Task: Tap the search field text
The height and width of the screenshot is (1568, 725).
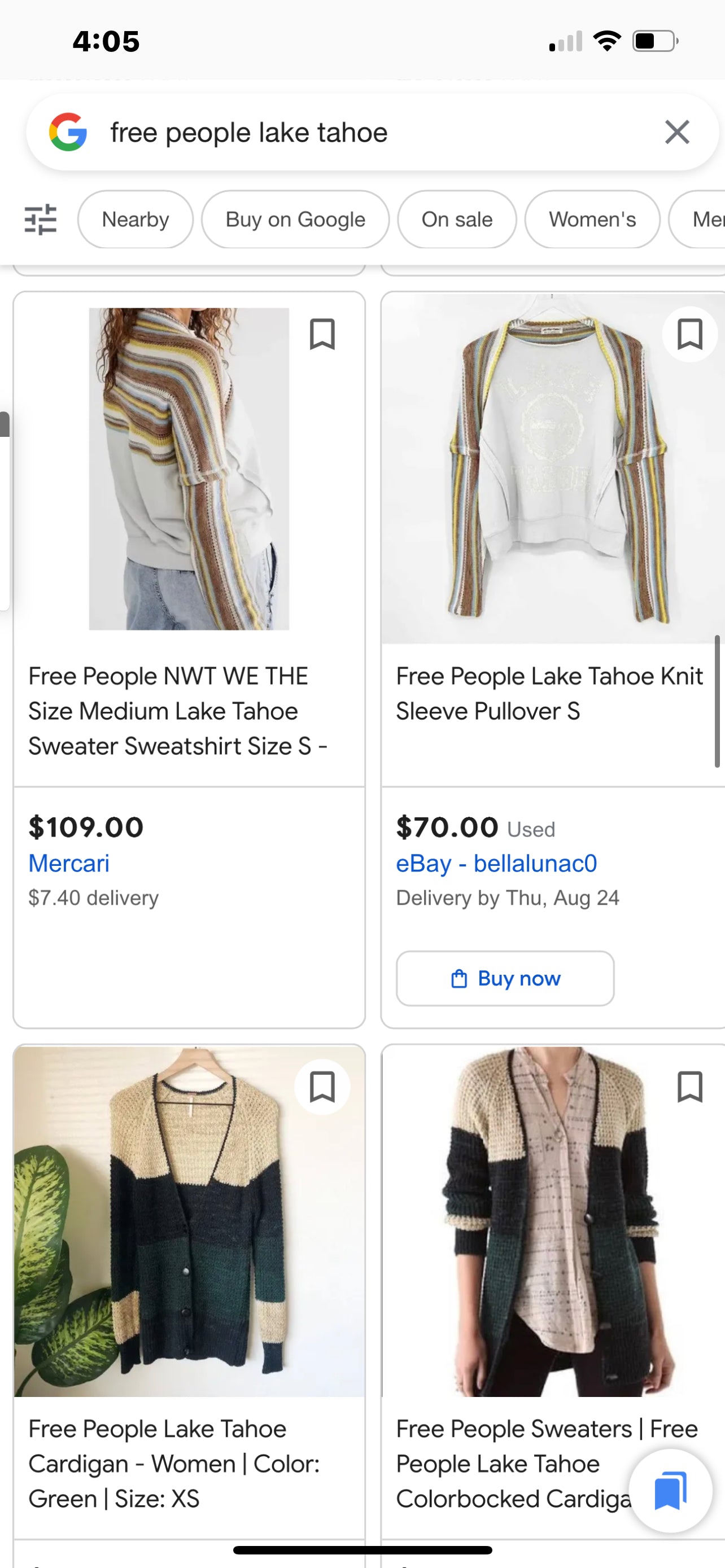Action: 248,133
